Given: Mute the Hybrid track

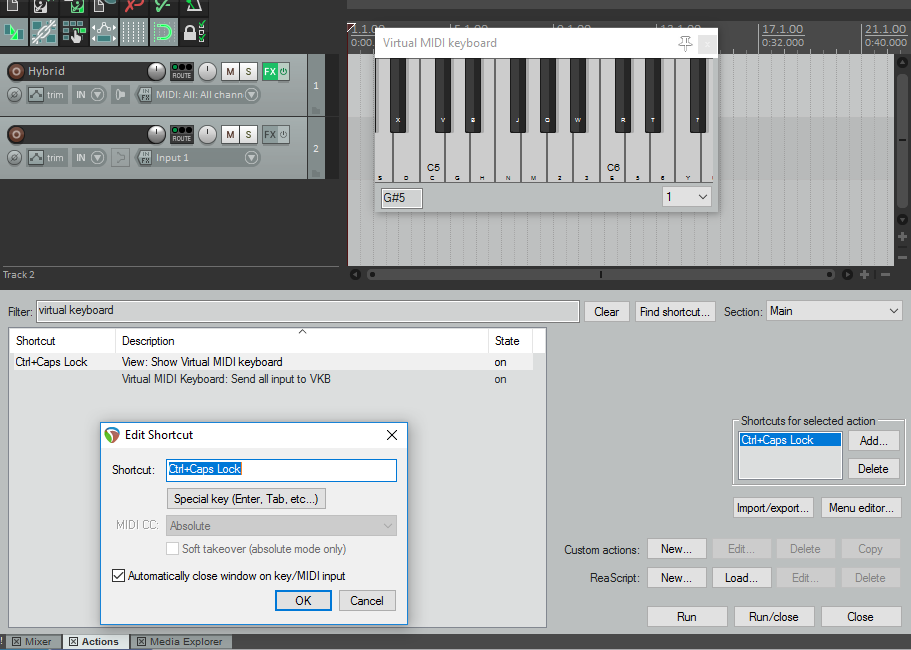Looking at the screenshot, I should click(x=230, y=71).
